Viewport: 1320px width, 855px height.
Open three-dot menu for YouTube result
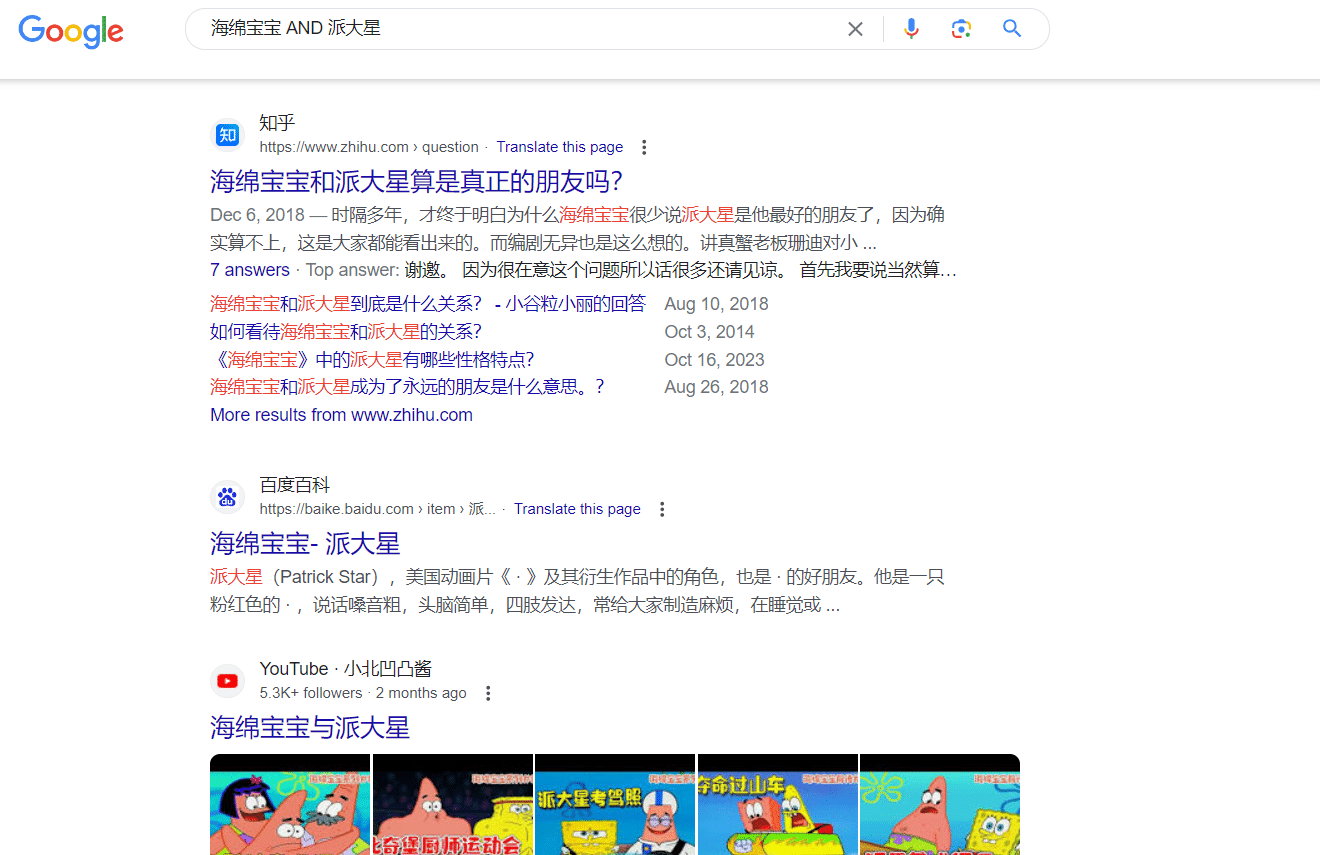(x=488, y=693)
